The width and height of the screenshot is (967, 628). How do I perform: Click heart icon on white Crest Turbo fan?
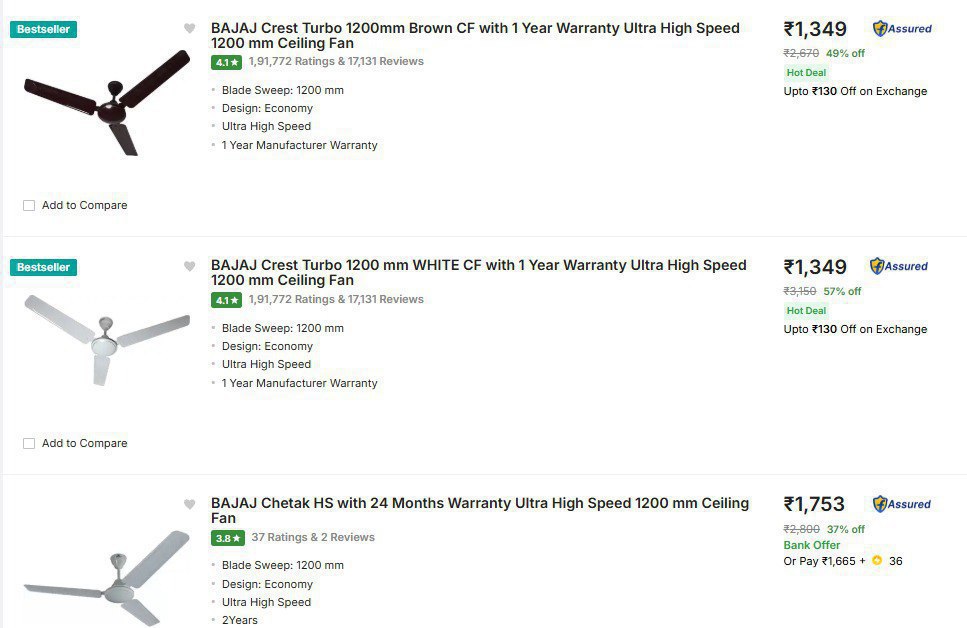pos(189,266)
